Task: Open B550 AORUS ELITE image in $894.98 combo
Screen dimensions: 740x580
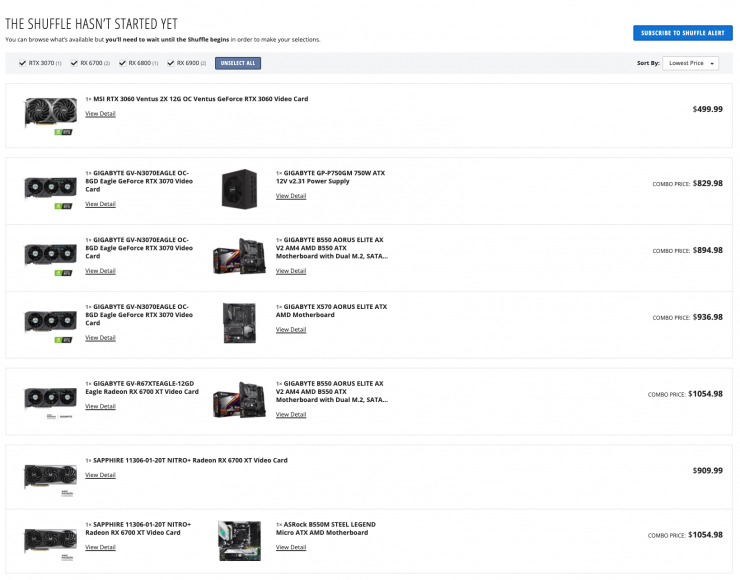Action: [239, 256]
